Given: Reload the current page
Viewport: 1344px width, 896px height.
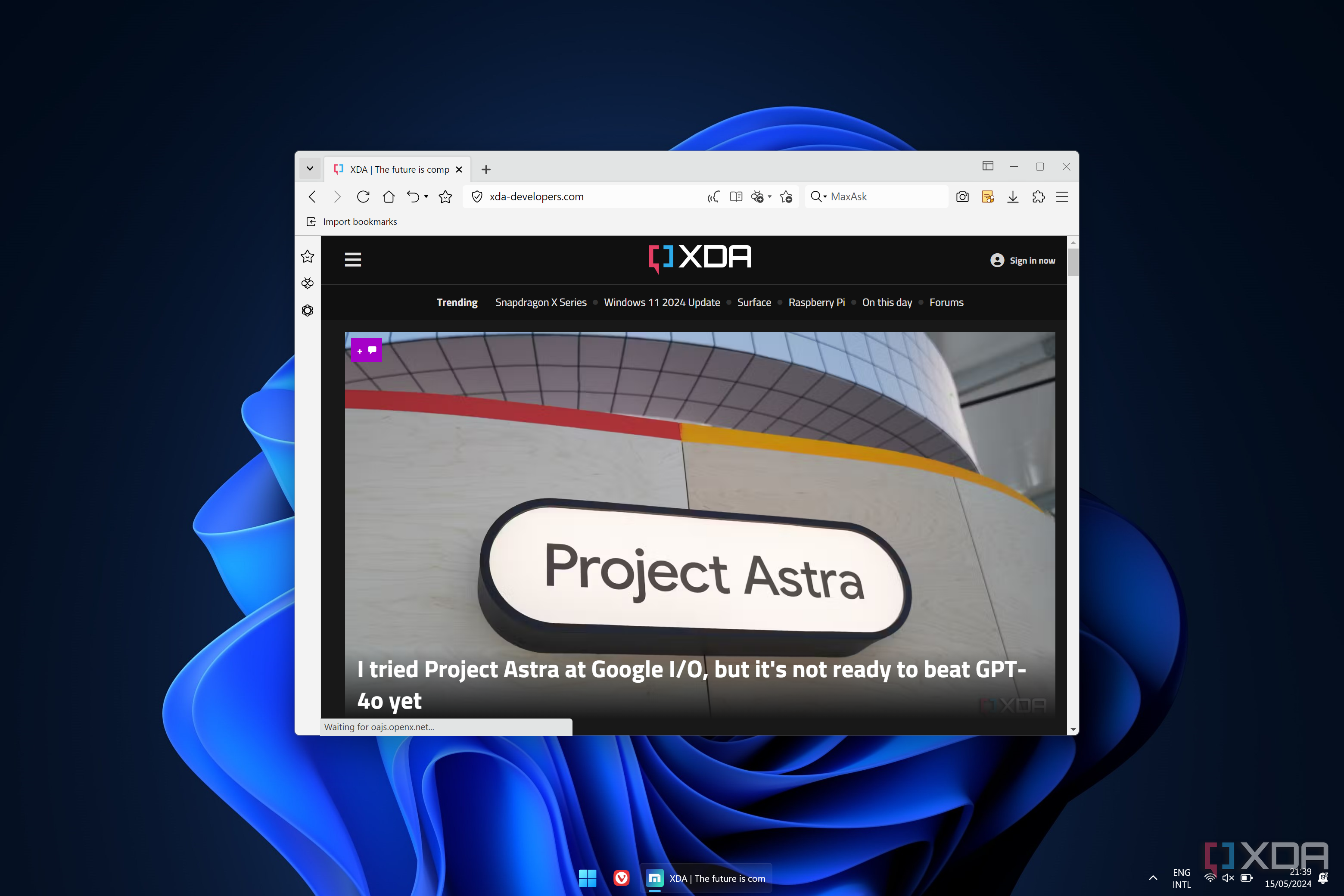Looking at the screenshot, I should (363, 196).
